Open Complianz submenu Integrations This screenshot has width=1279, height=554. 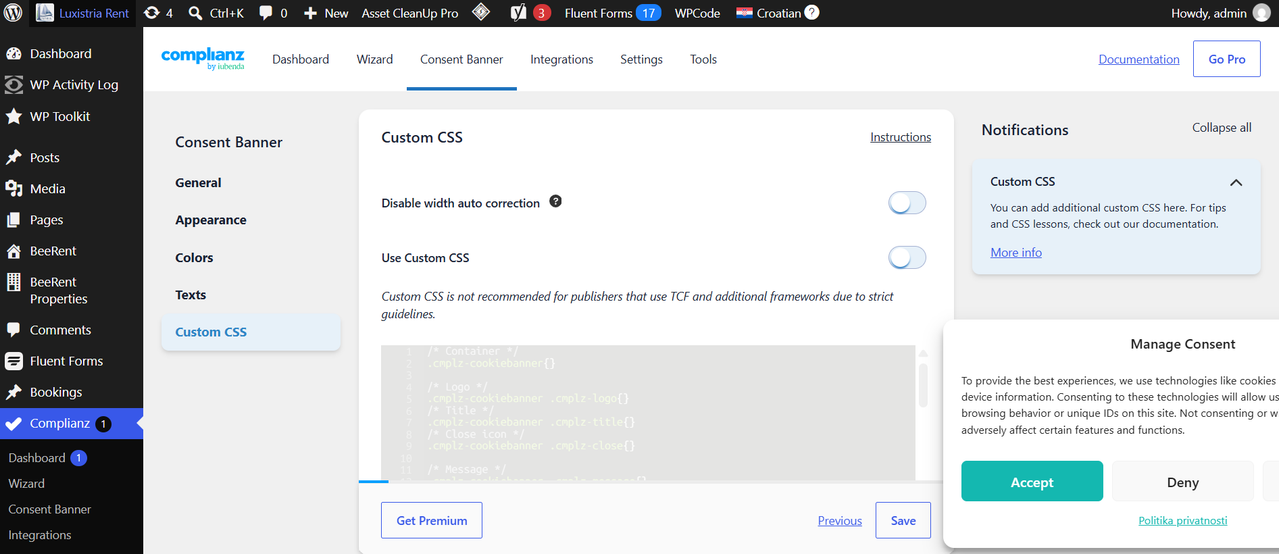click(x=40, y=535)
